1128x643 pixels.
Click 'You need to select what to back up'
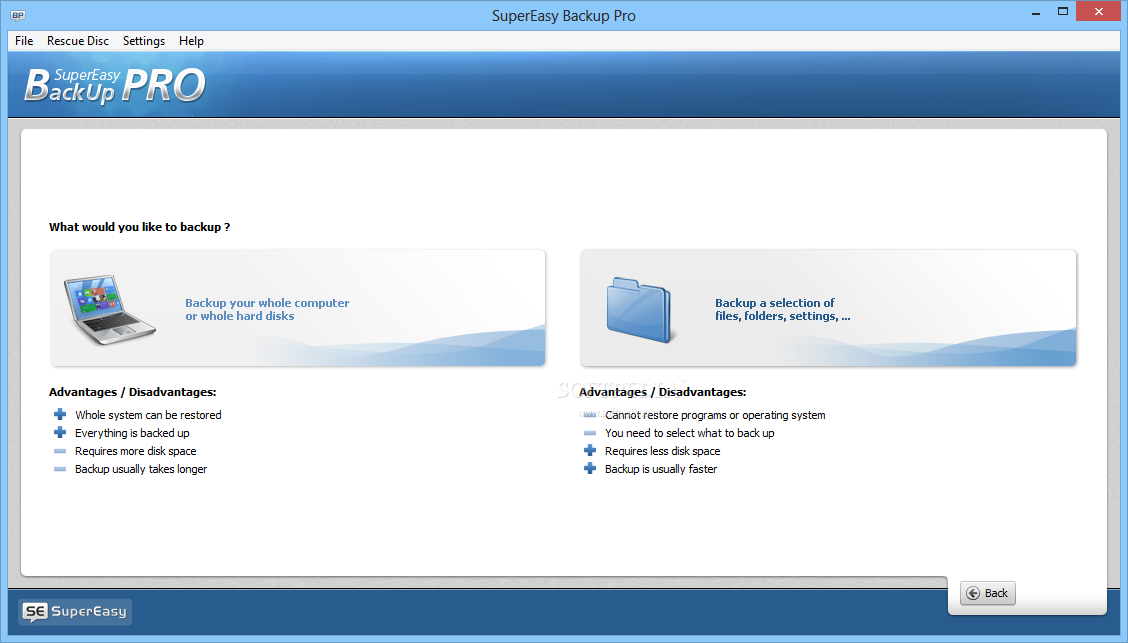coord(690,433)
